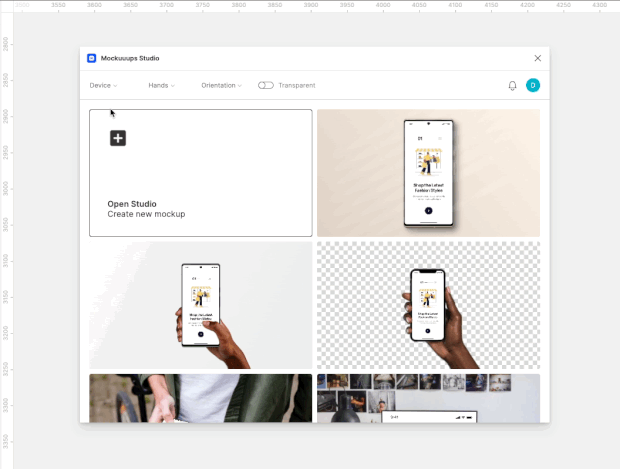
Task: Select the green jacket person mockup
Action: (x=200, y=398)
